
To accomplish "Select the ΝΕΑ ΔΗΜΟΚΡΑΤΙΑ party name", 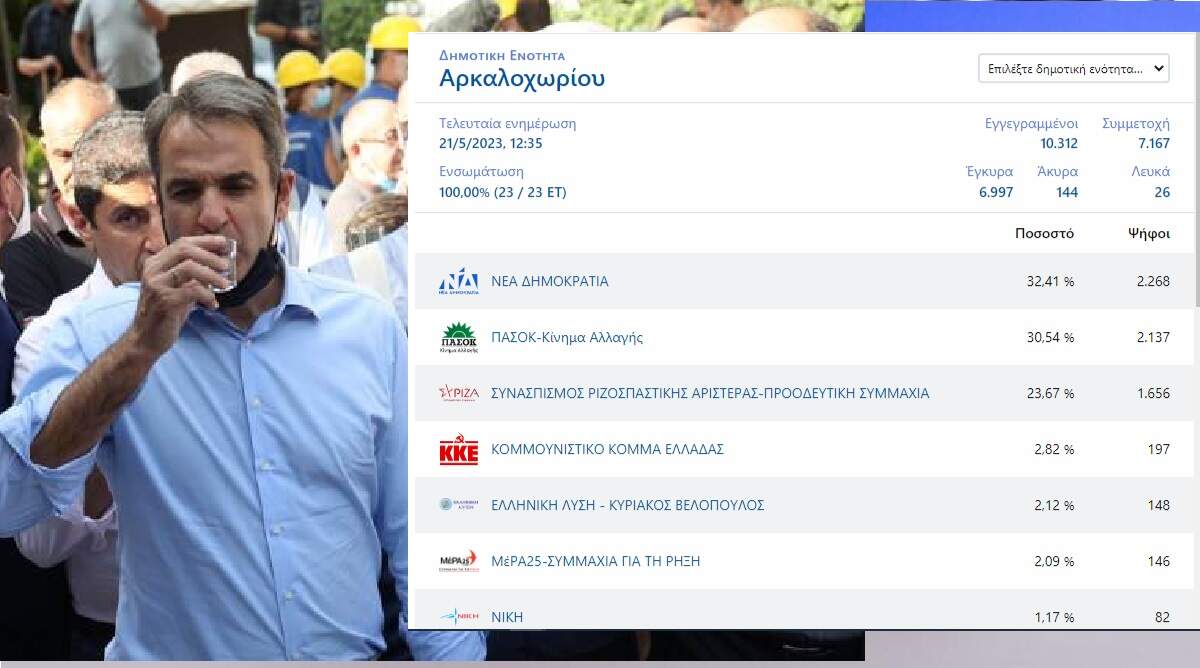I will click(550, 282).
